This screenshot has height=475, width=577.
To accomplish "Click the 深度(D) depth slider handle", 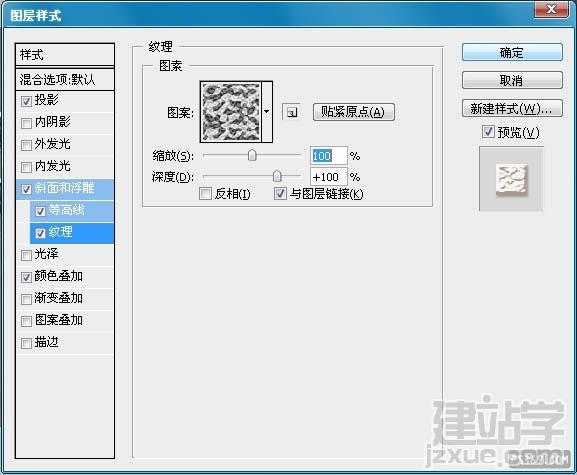I will 277,176.
